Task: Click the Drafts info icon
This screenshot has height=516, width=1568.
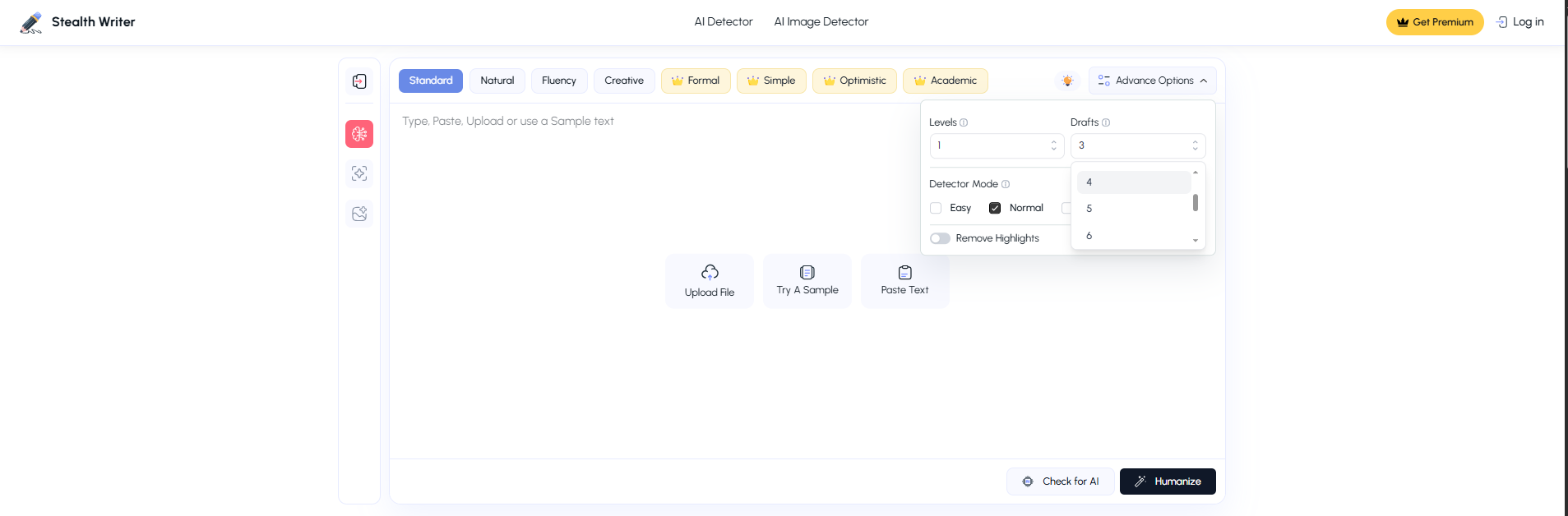Action: point(1106,122)
